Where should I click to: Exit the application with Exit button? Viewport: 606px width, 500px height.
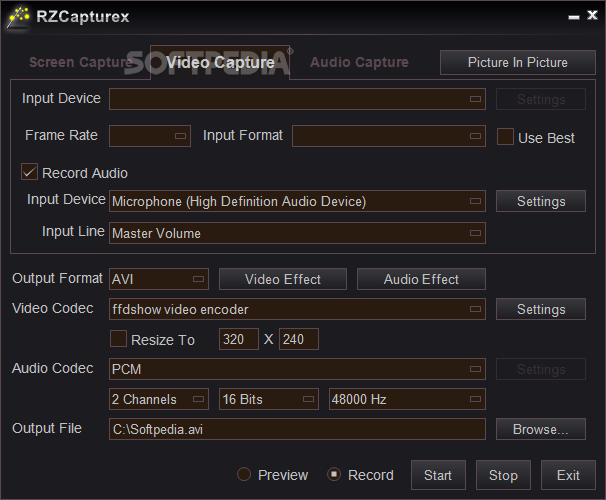568,475
